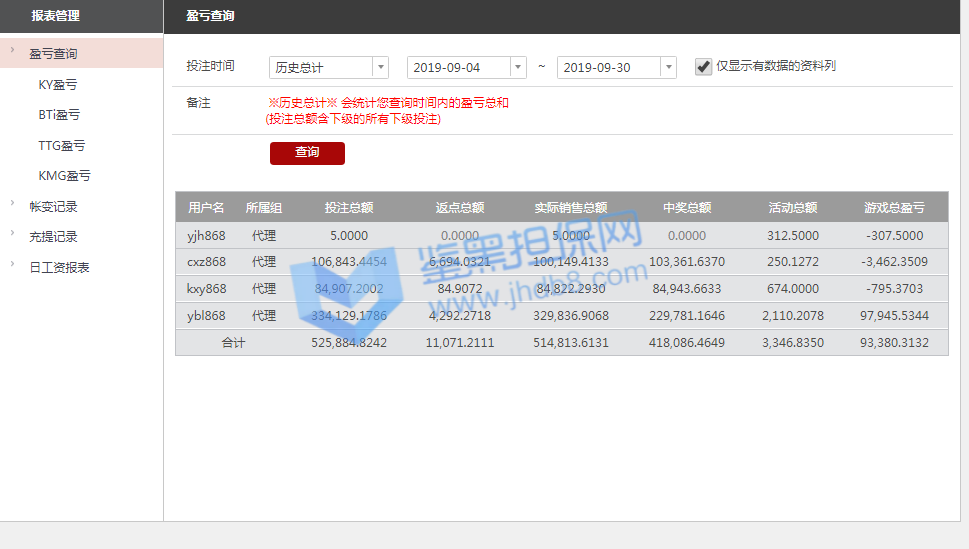Image resolution: width=969 pixels, height=549 pixels.
Task: Click the 报表管理 sidebar header
Action: point(55,16)
